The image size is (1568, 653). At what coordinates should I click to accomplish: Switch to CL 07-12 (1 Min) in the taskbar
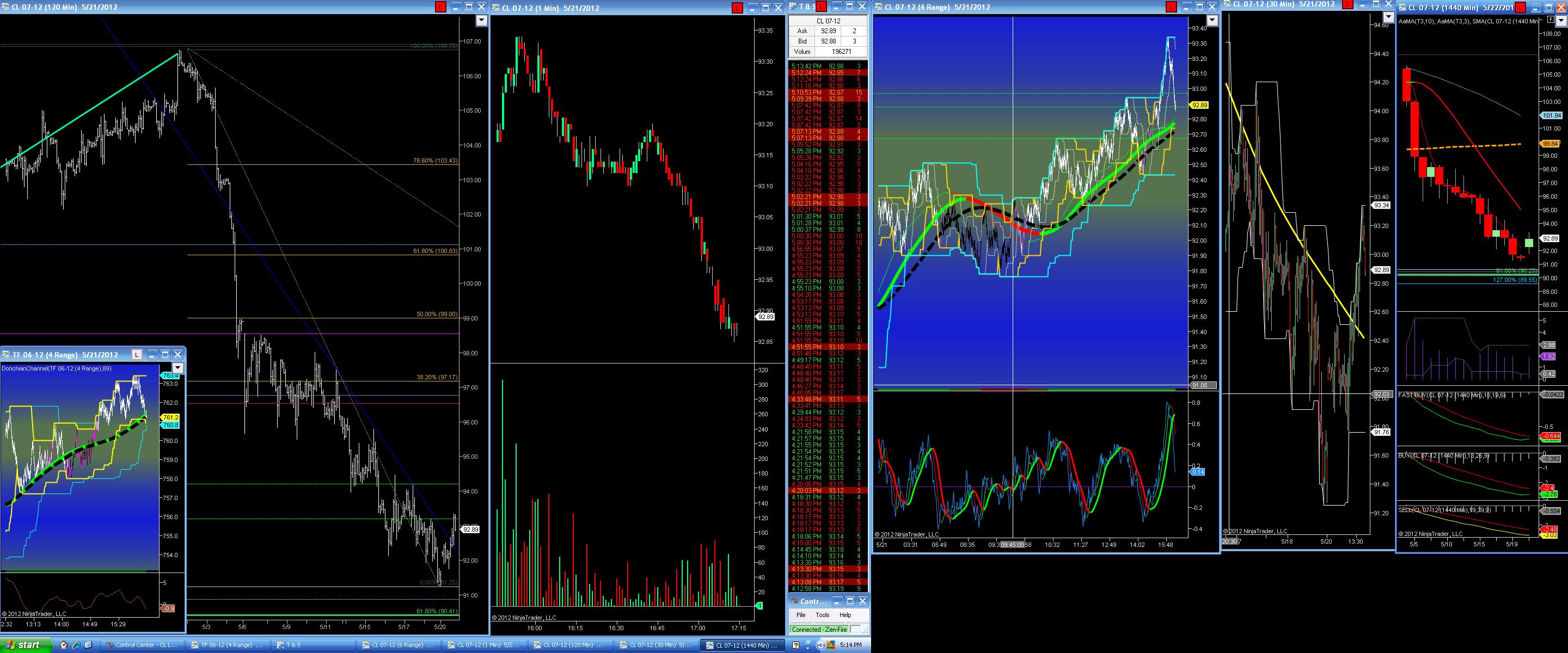pos(485,645)
